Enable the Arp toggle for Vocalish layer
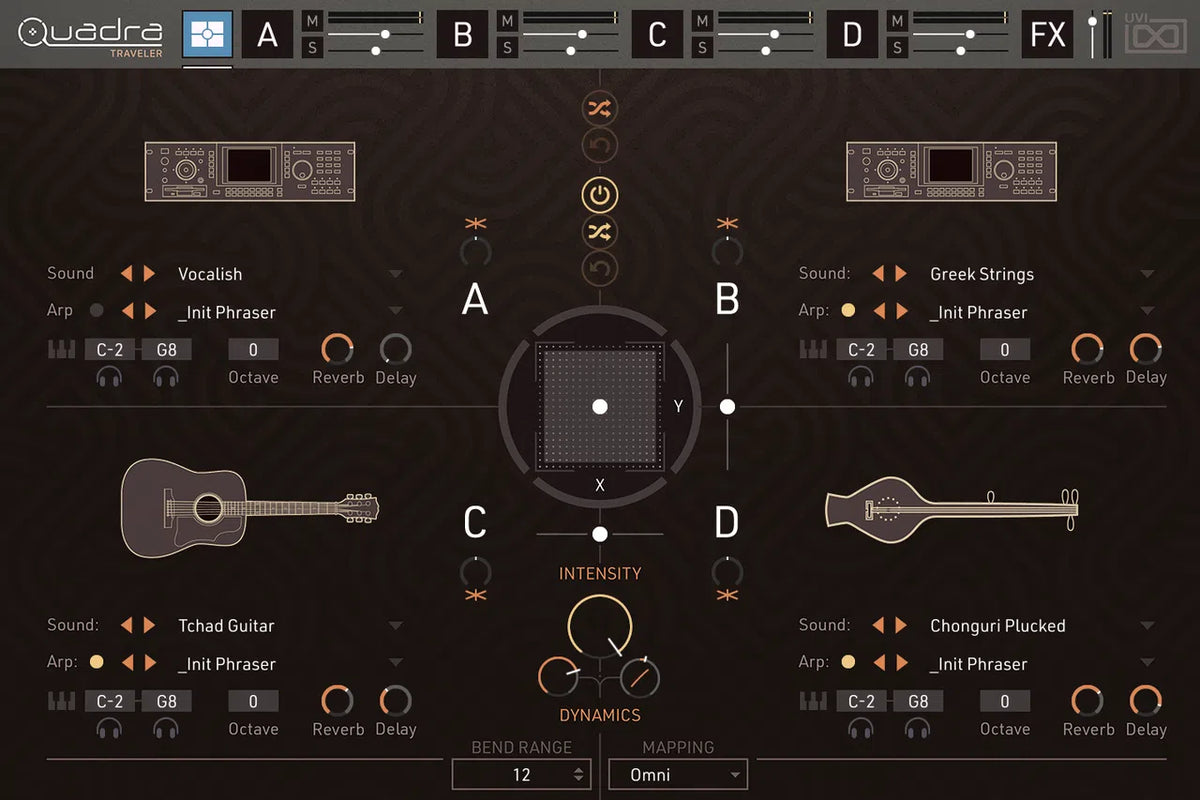The width and height of the screenshot is (1200, 800). pyautogui.click(x=96, y=311)
